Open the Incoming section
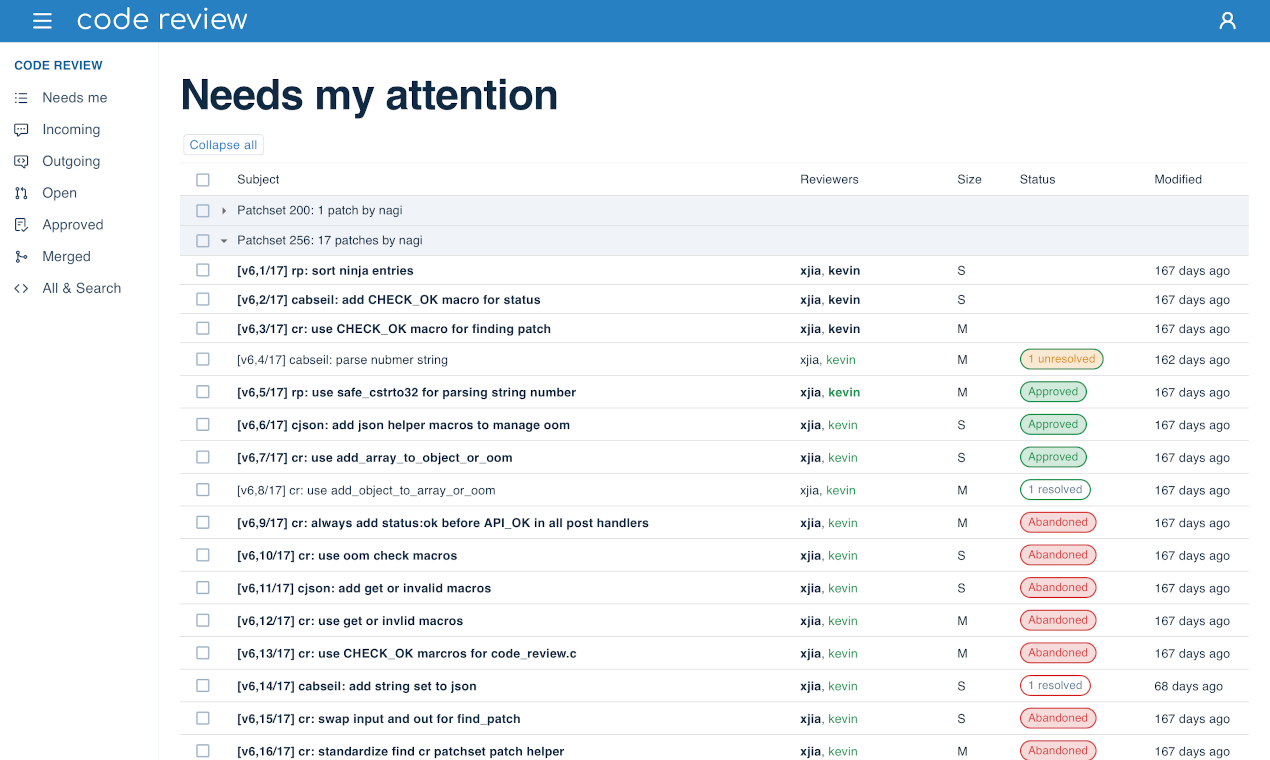This screenshot has height=760, width=1270. tap(71, 130)
